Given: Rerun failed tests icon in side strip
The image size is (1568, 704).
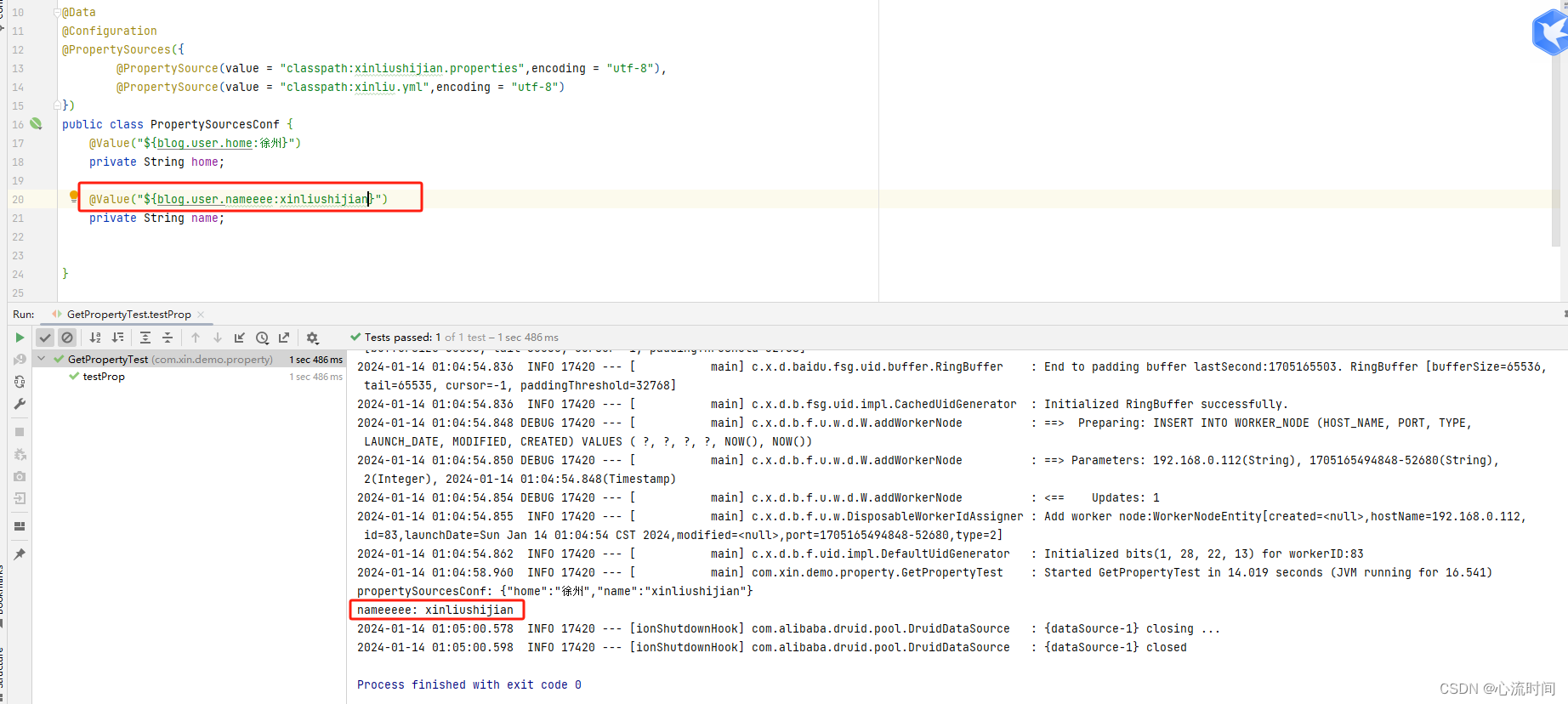Looking at the screenshot, I should (20, 360).
